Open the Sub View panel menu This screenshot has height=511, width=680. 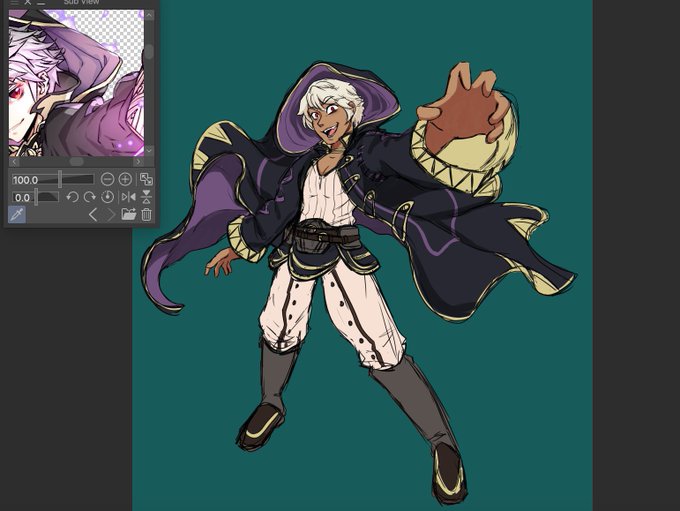point(14,2)
